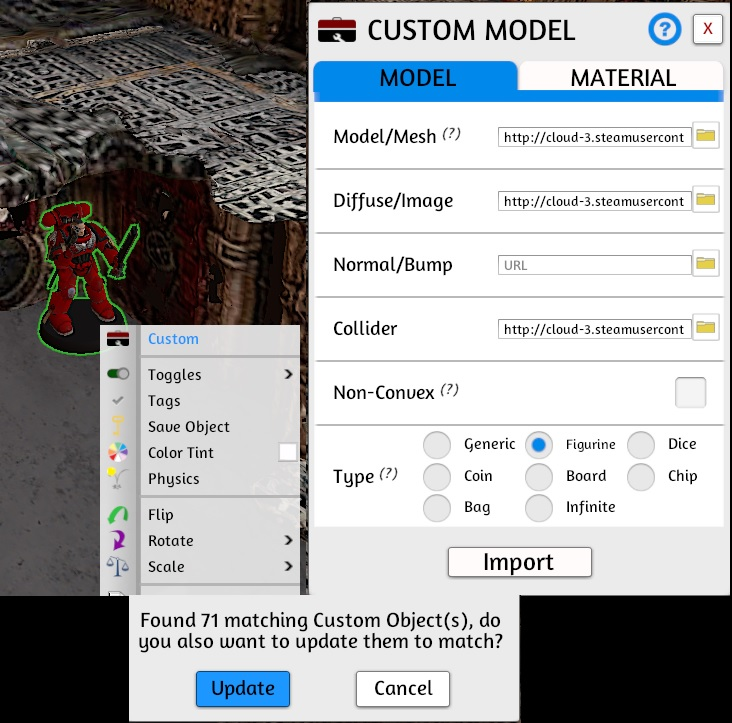
Task: Click the Non-Convex tooltip question mark
Action: pos(450,390)
